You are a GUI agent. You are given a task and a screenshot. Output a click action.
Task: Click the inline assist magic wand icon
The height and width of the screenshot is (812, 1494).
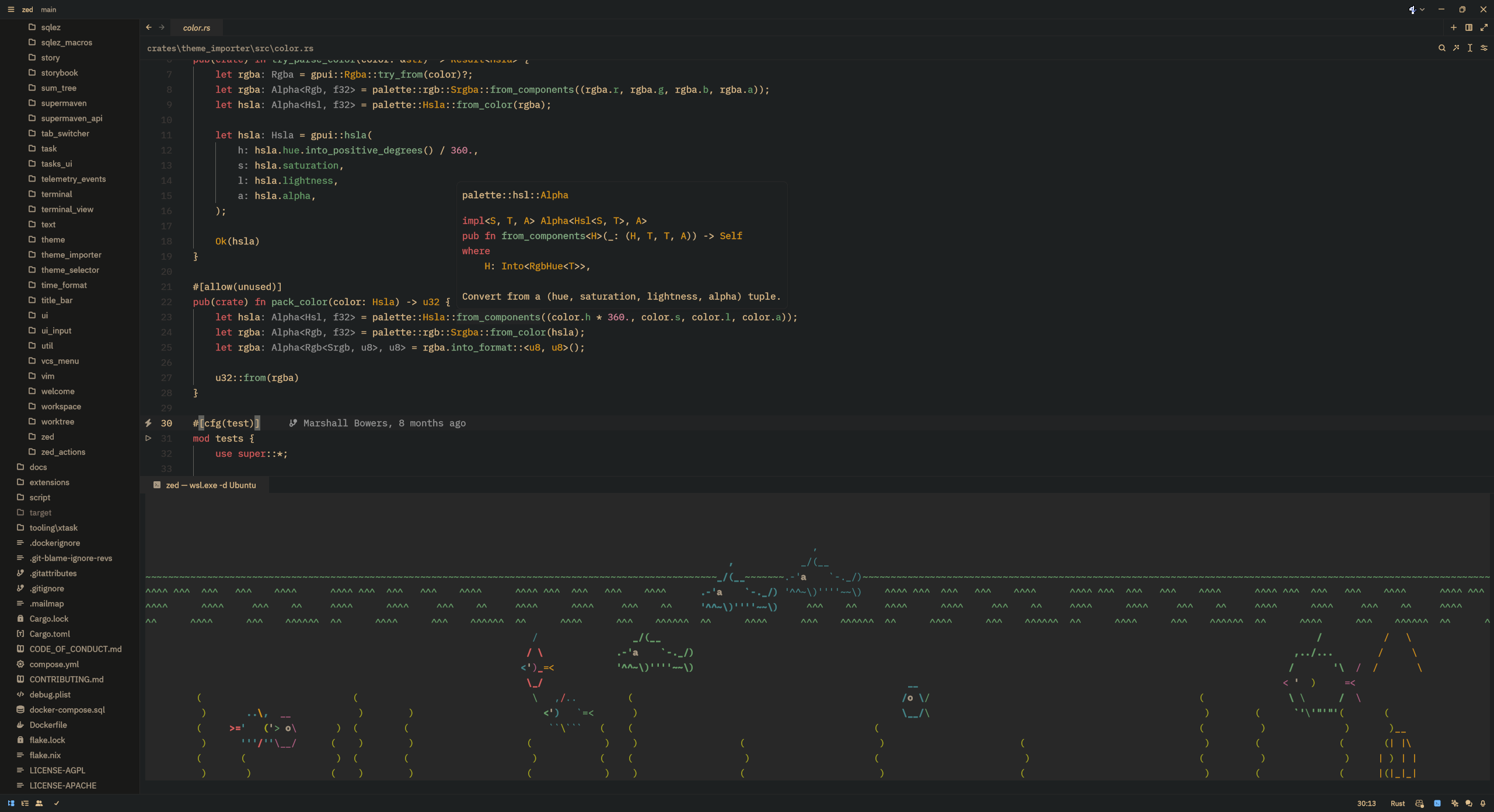click(x=1457, y=48)
